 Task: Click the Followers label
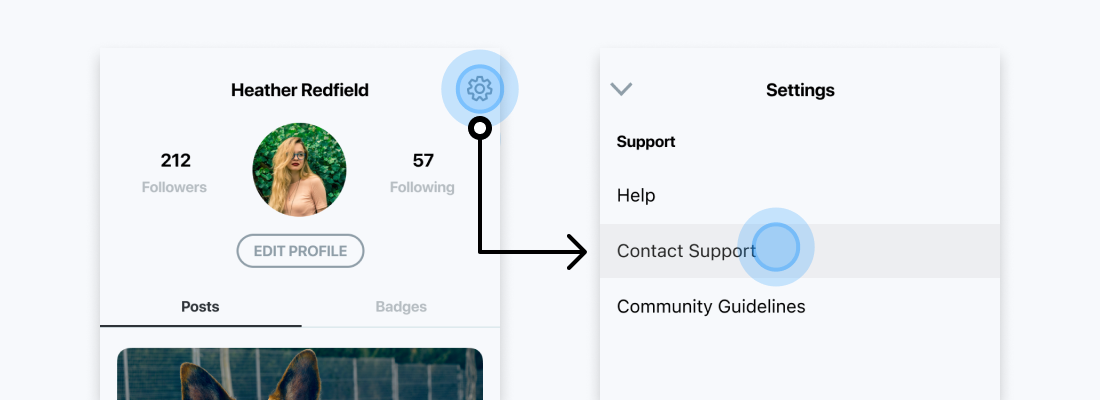174,187
